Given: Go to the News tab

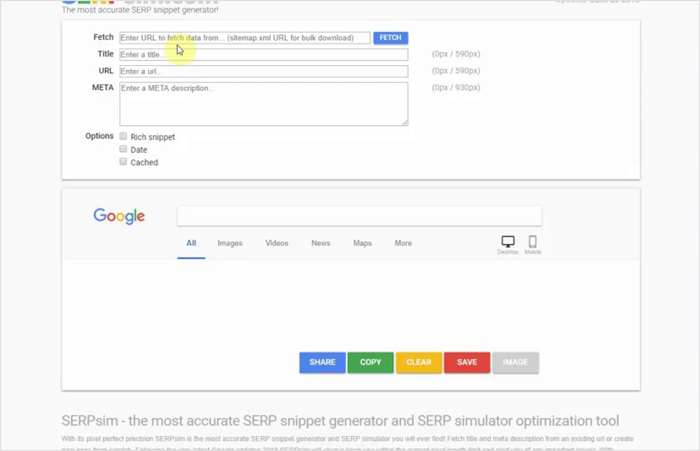Looking at the screenshot, I should coord(321,243).
